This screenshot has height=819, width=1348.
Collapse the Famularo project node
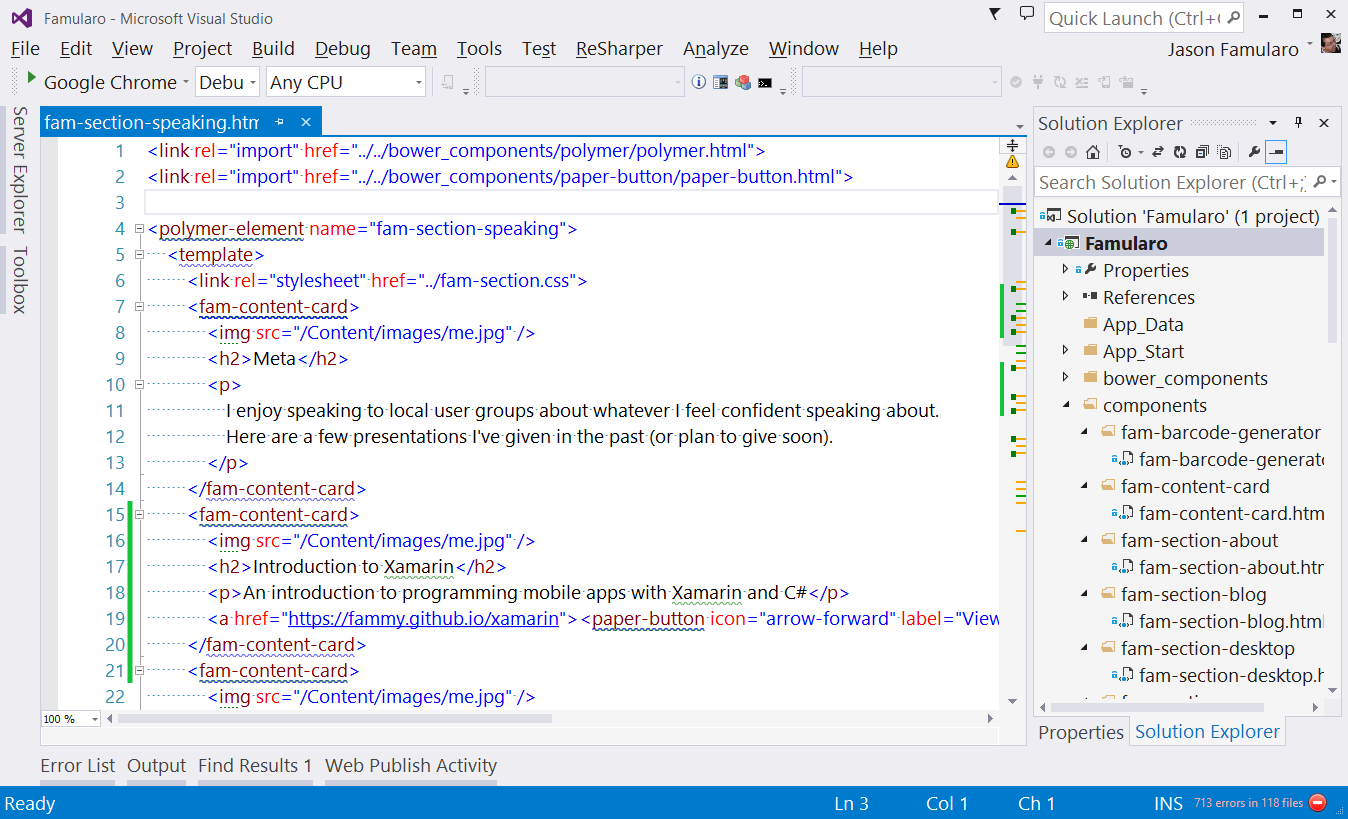coord(1048,243)
